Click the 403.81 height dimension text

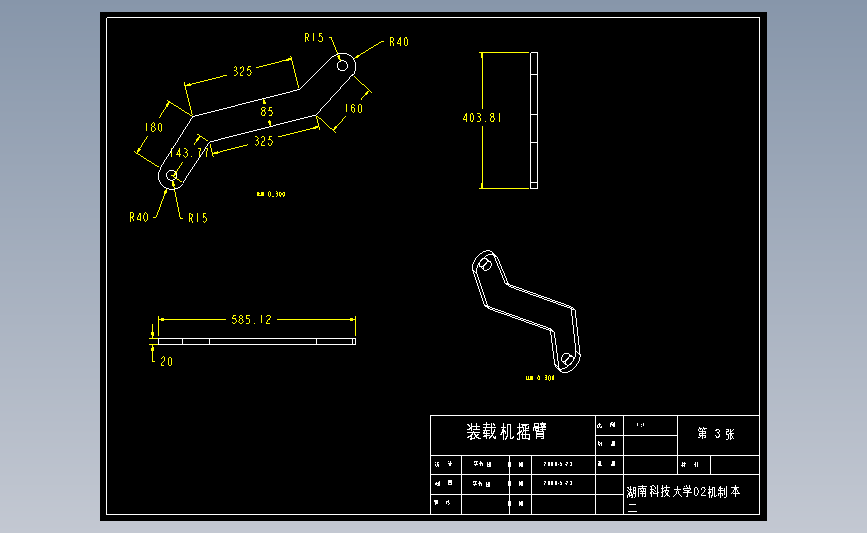[x=482, y=118]
